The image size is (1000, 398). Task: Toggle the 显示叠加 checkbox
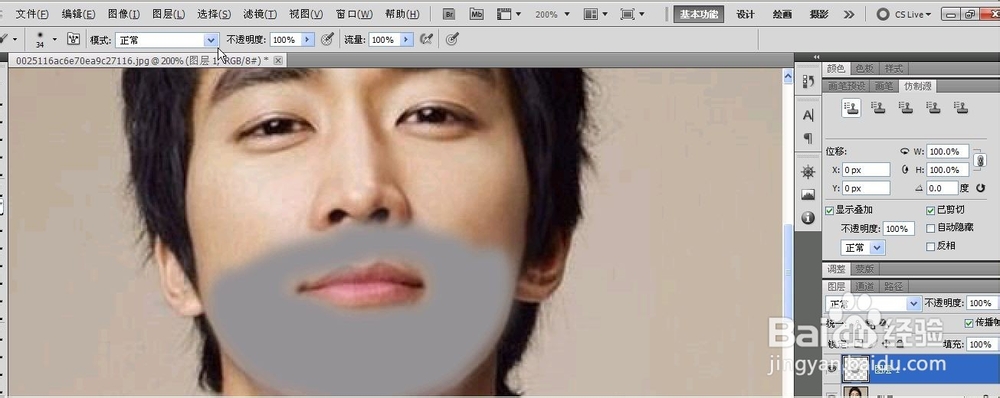pyautogui.click(x=829, y=210)
